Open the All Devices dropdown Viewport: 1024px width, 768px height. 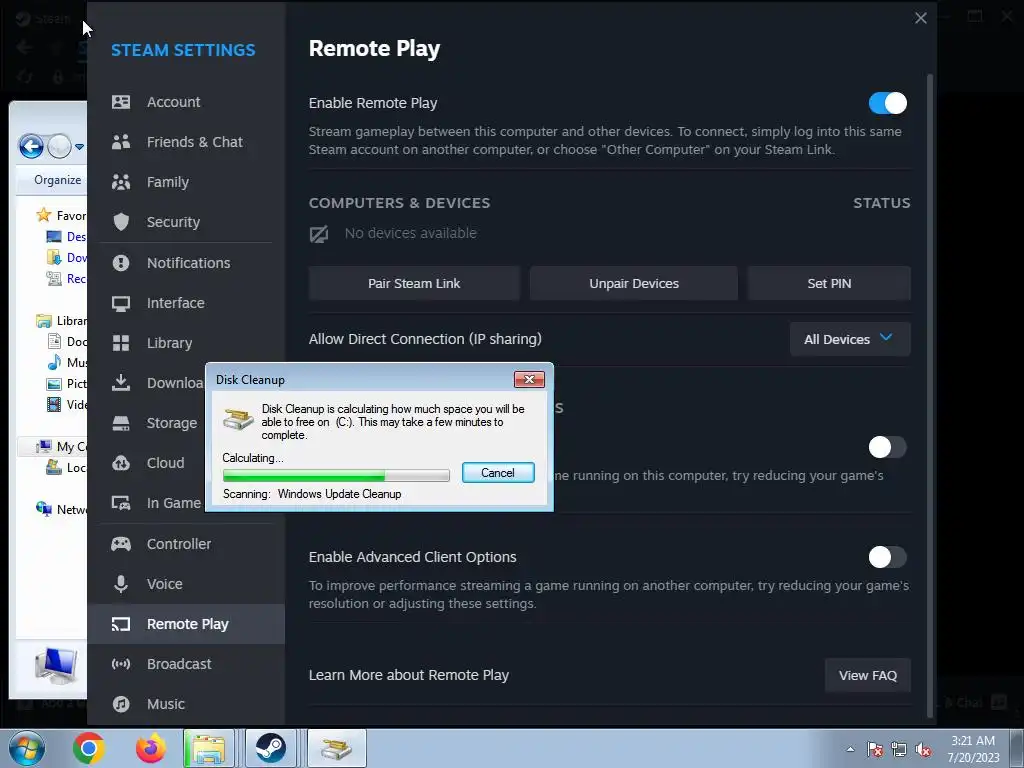(850, 339)
